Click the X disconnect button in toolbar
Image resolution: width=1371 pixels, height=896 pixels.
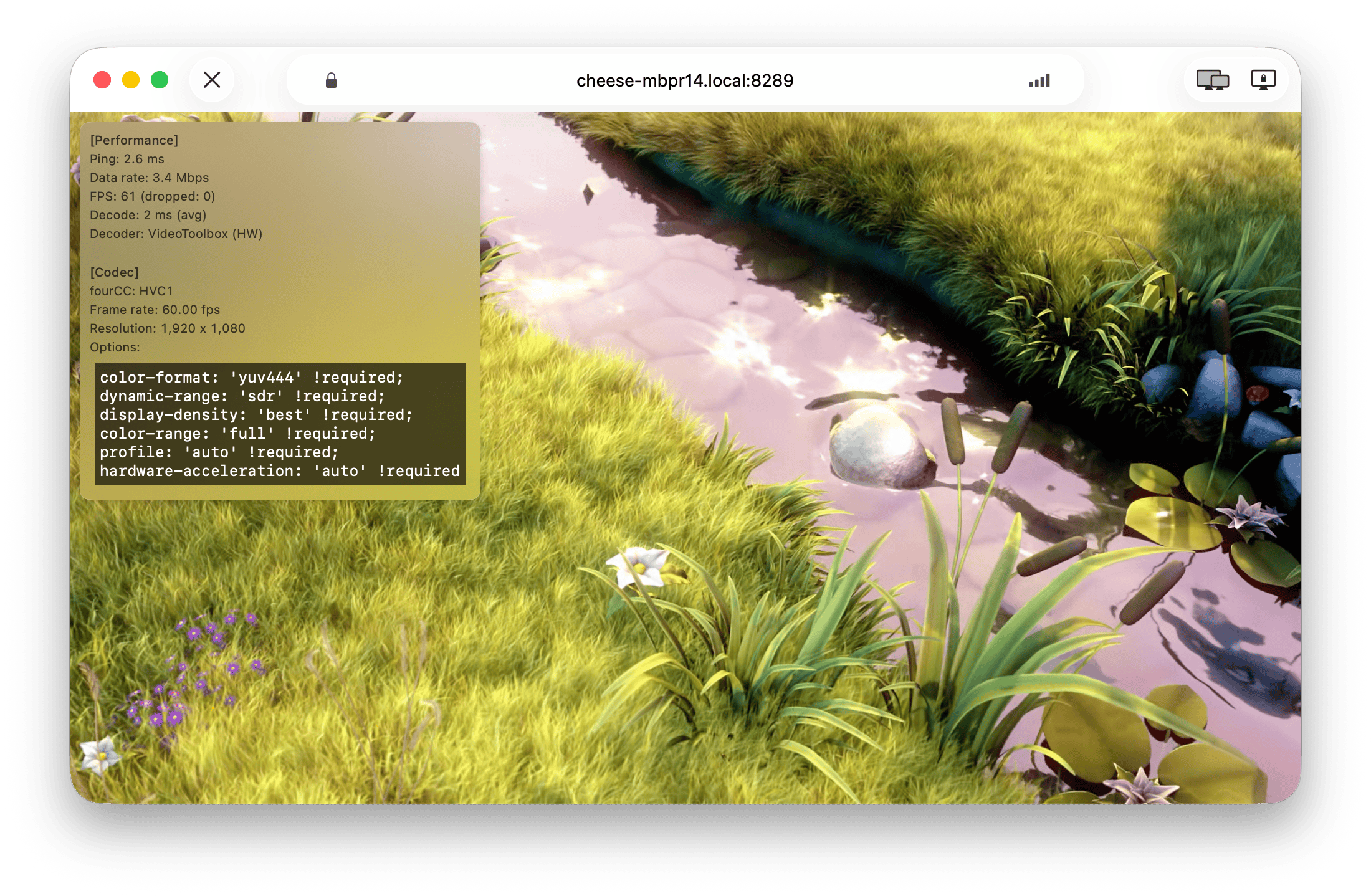pyautogui.click(x=212, y=80)
